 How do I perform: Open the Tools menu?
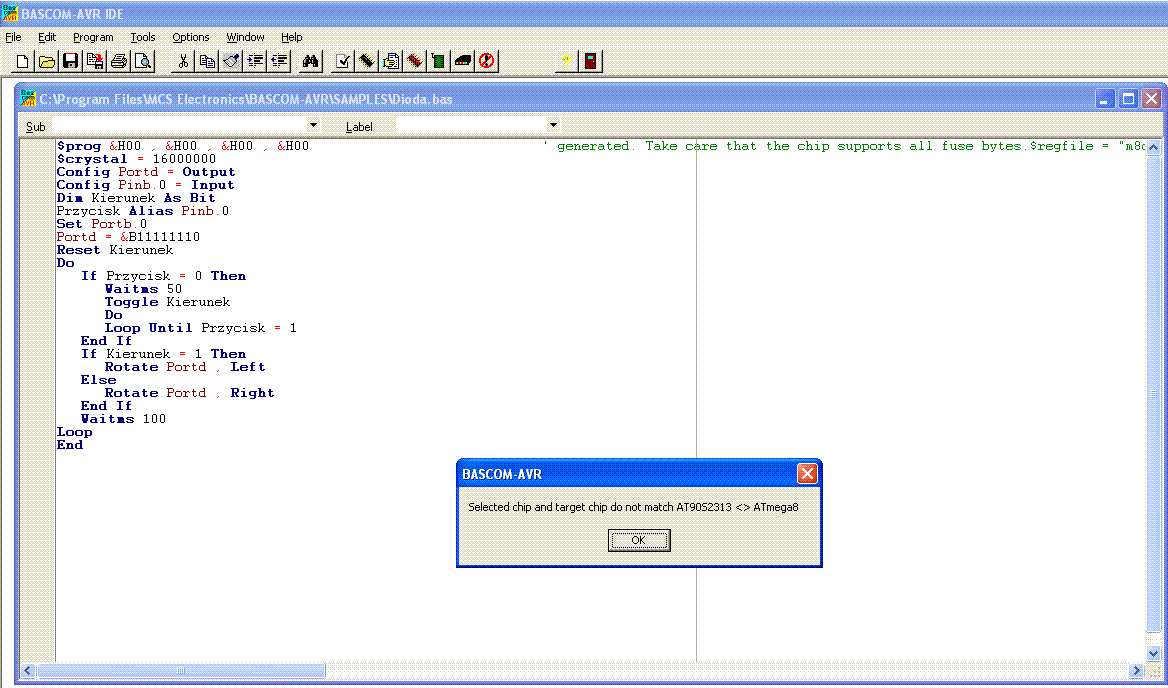[x=143, y=37]
